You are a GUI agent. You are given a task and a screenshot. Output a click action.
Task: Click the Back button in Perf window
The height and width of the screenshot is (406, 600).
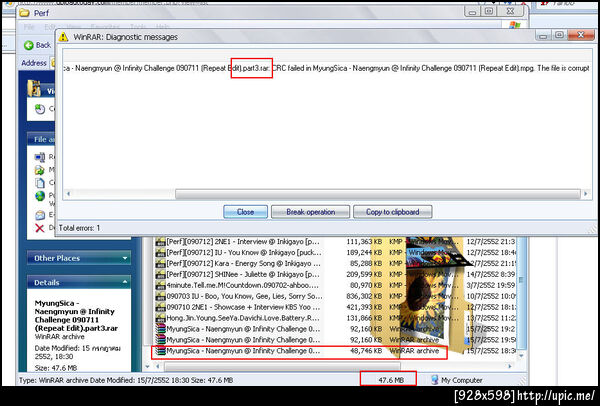38,45
